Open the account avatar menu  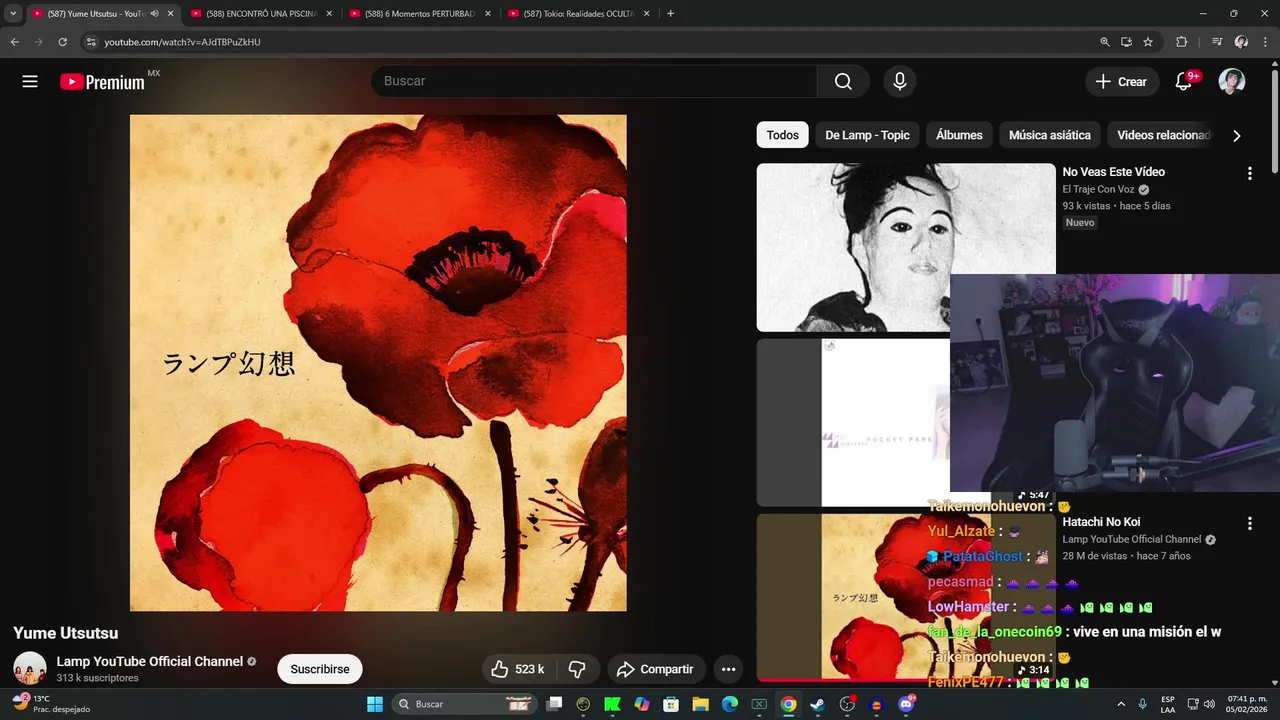point(1232,82)
